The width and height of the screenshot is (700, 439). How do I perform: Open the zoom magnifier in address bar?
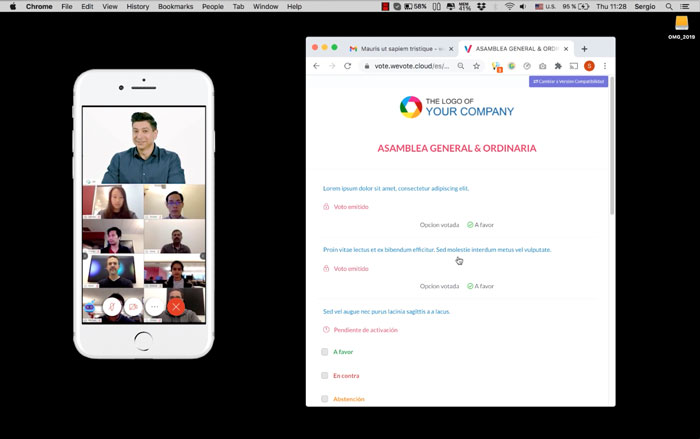(461, 66)
